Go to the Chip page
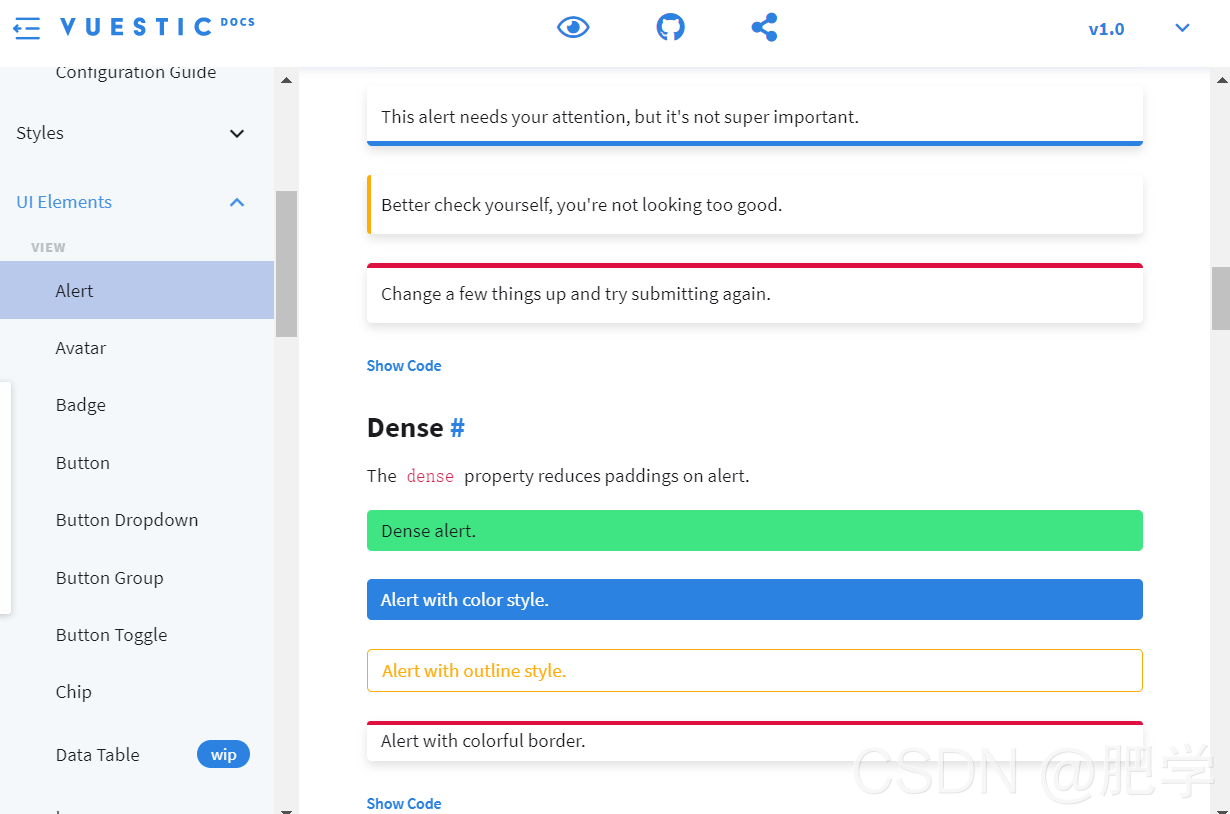The width and height of the screenshot is (1230, 814). tap(74, 692)
